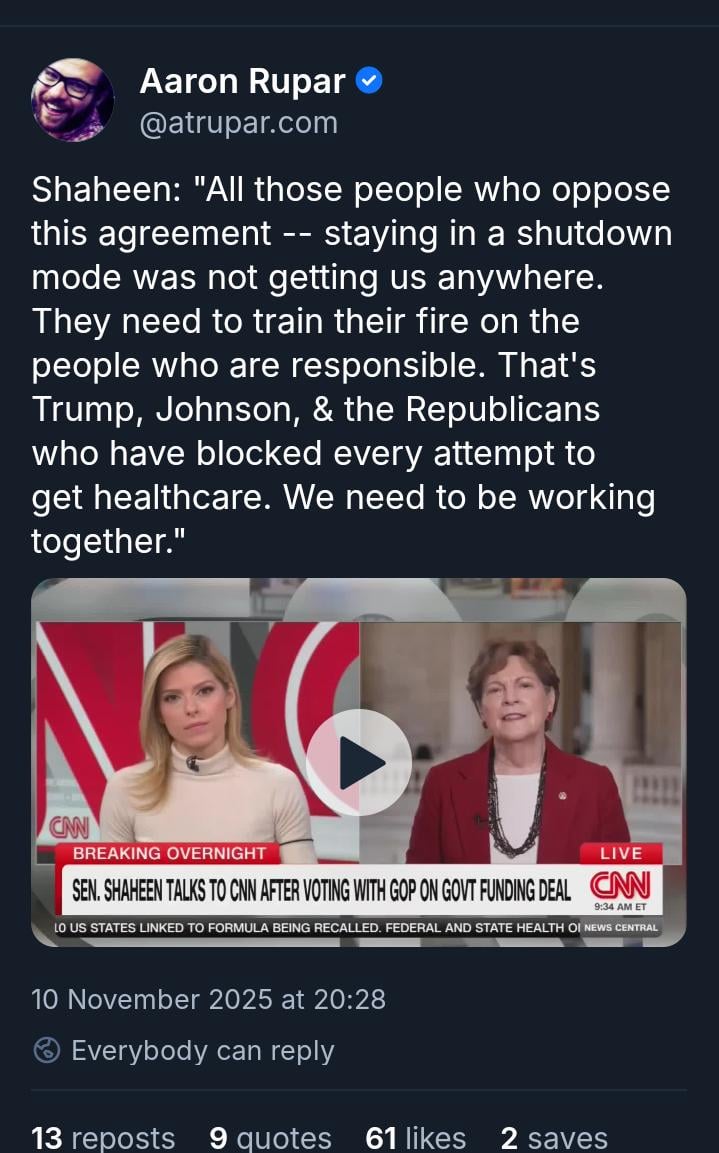Click the Shaheen quote post text

[351, 365]
